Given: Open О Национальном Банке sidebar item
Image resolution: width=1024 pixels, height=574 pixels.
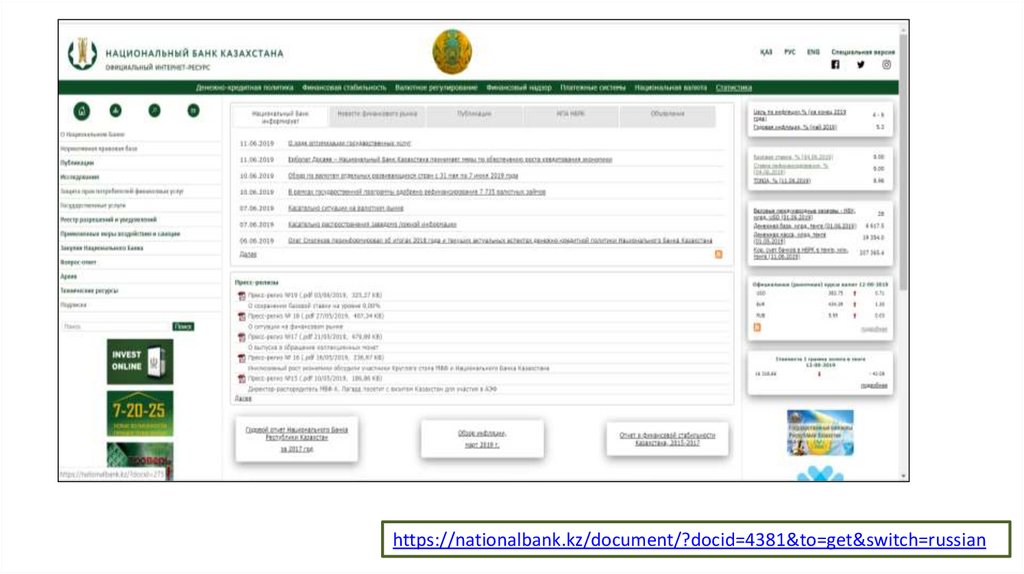Looking at the screenshot, I should (x=93, y=135).
